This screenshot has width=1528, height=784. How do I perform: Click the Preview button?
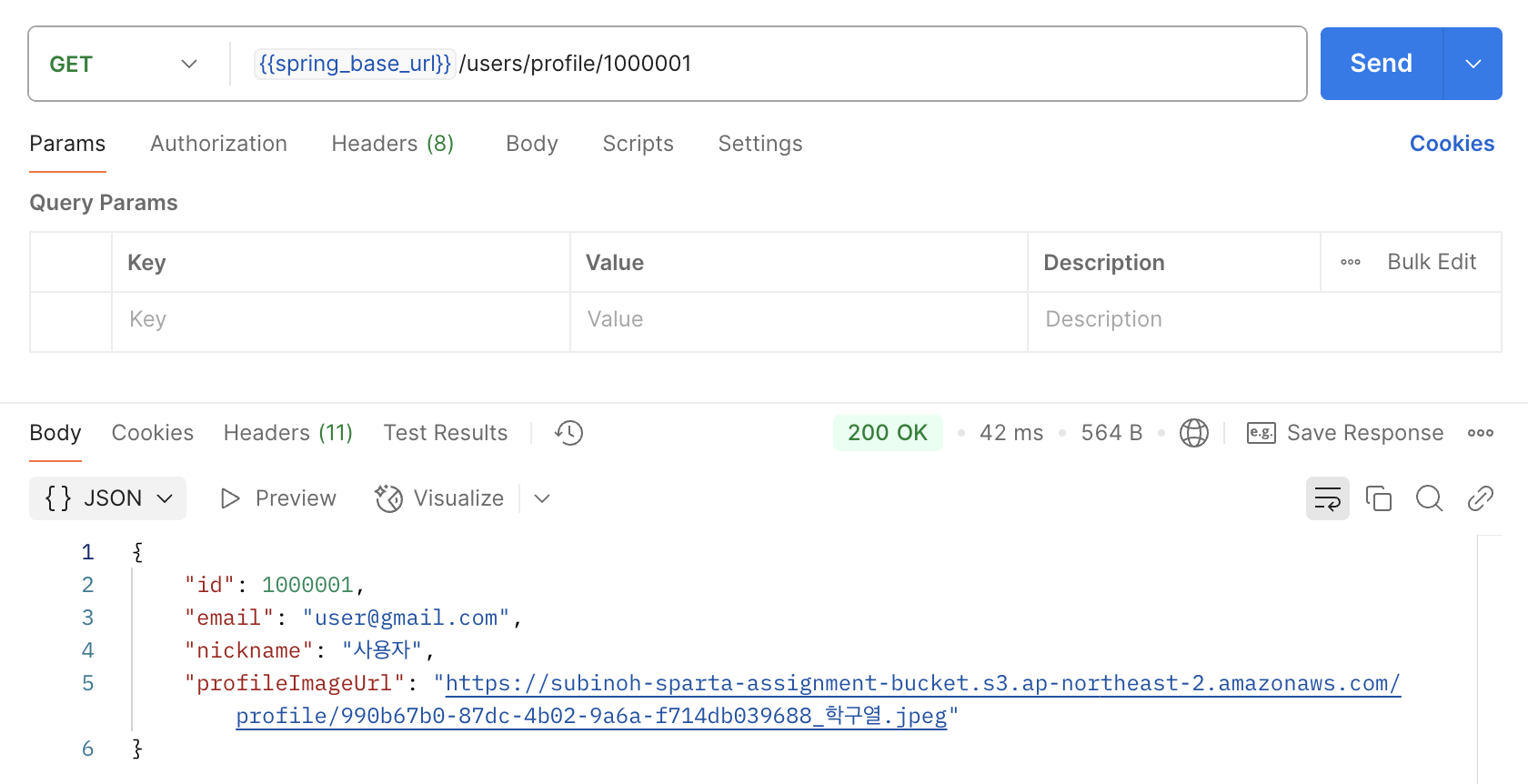point(278,498)
